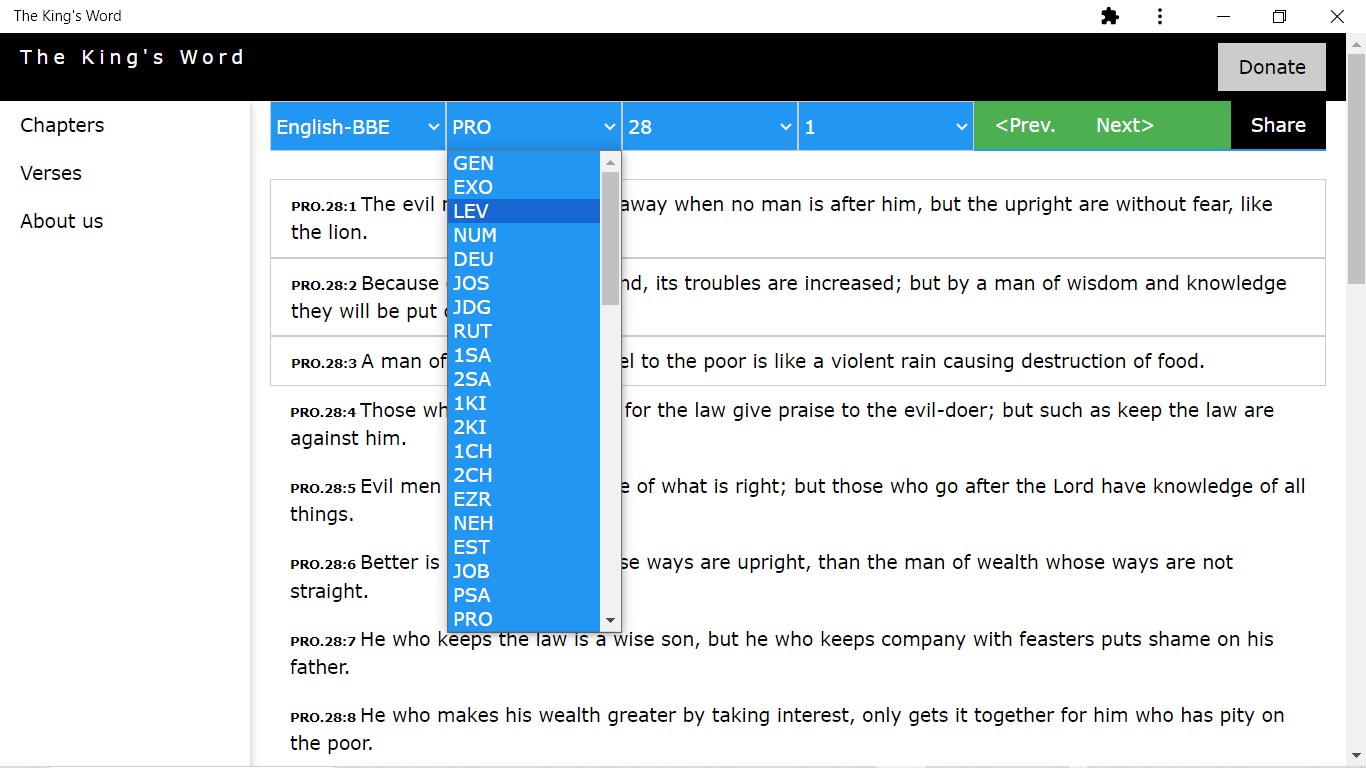Screen dimensions: 1366x768
Task: Select 2SA from the book list
Action: pos(524,379)
